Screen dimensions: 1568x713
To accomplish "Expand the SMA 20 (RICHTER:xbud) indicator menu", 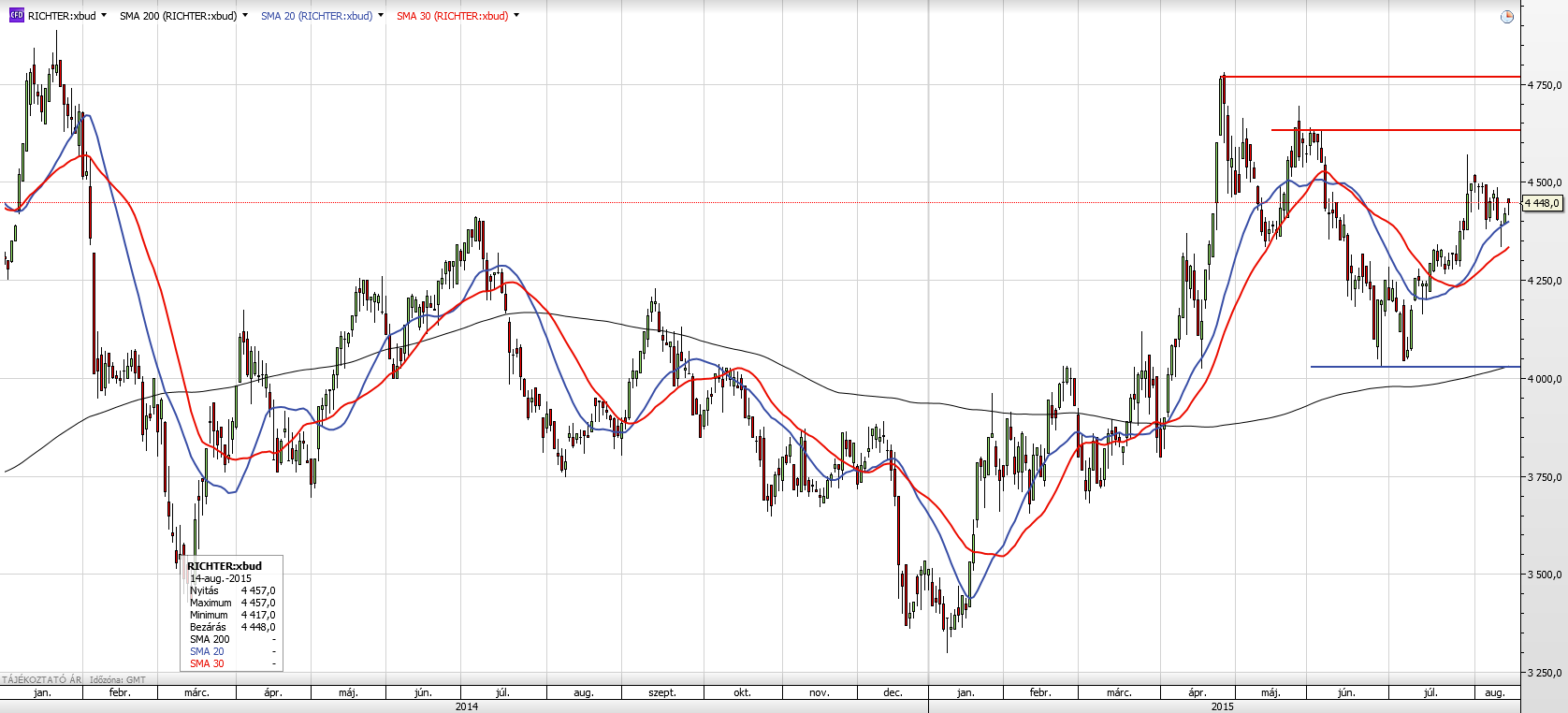I will (x=381, y=16).
